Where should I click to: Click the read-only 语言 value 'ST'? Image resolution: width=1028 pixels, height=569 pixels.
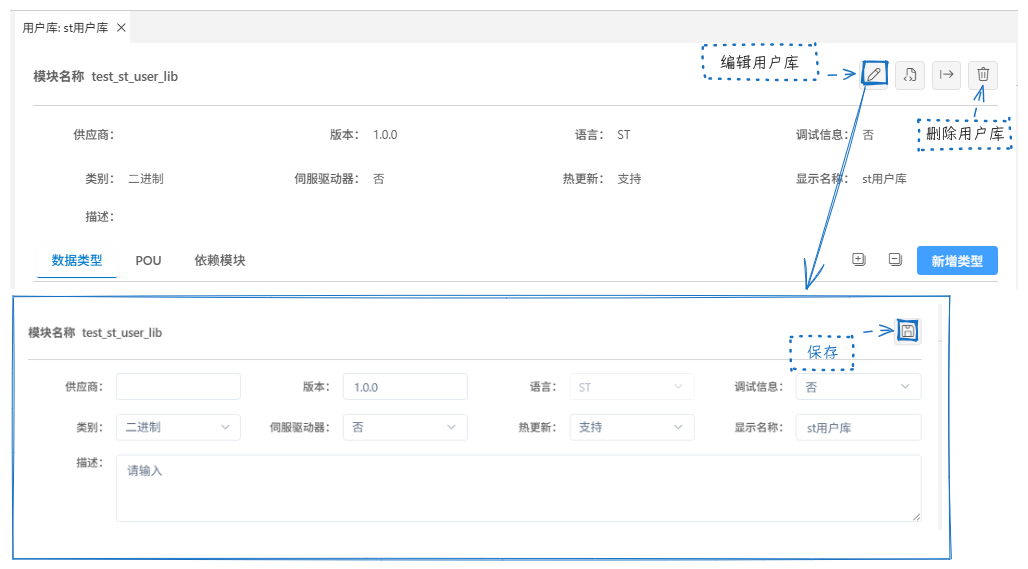[x=623, y=135]
